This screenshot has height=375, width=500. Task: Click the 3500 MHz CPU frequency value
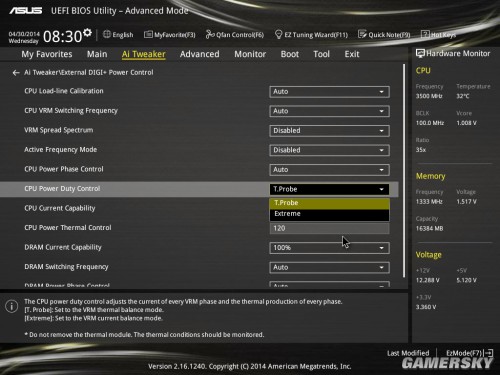[429, 96]
